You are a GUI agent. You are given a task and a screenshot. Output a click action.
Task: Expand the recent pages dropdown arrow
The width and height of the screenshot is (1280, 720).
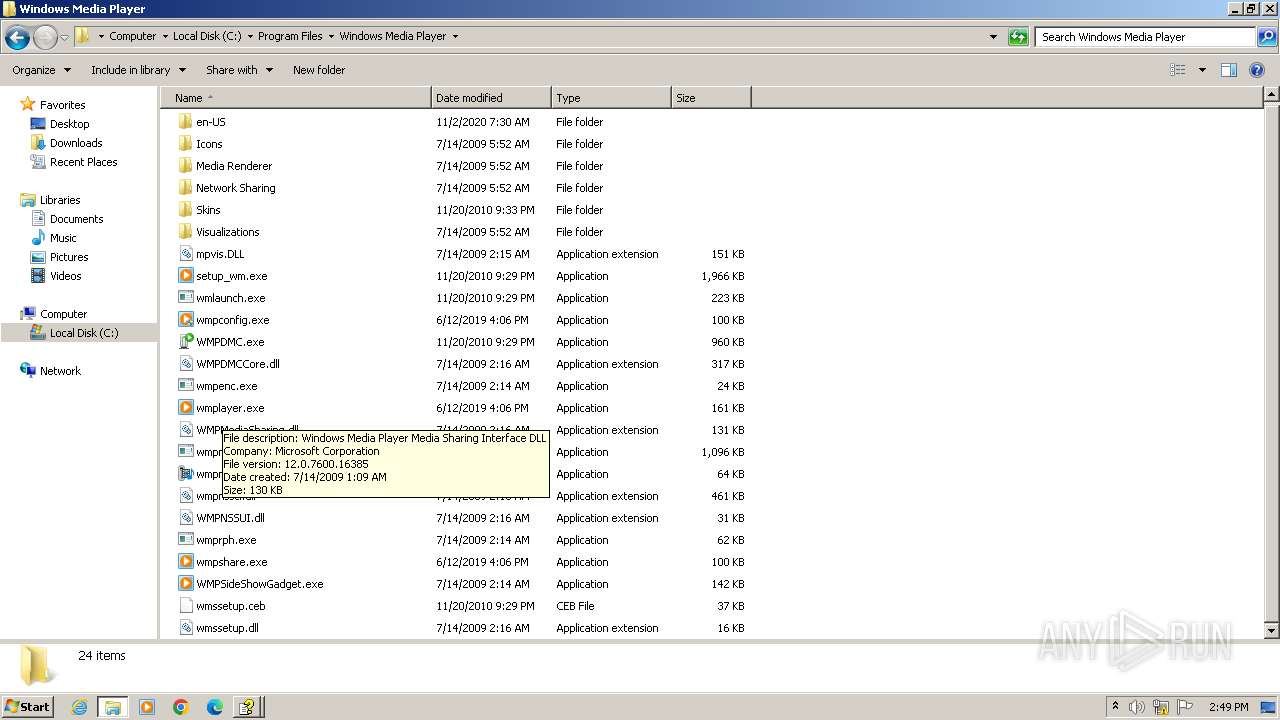[x=65, y=38]
